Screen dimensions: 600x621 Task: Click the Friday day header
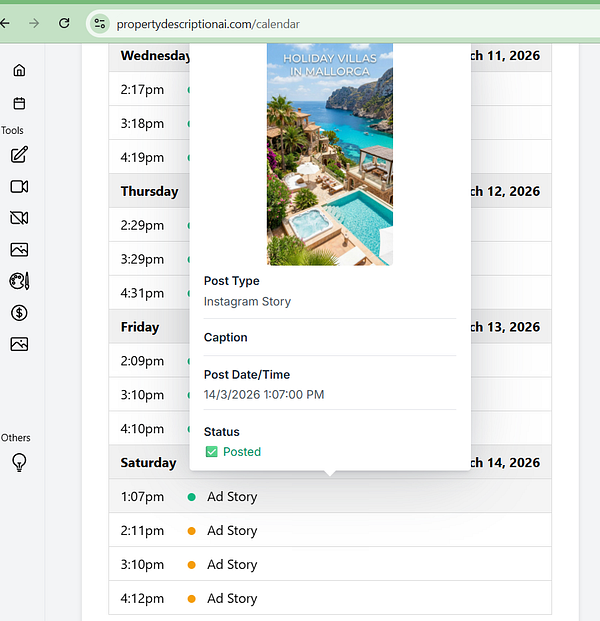(x=140, y=327)
